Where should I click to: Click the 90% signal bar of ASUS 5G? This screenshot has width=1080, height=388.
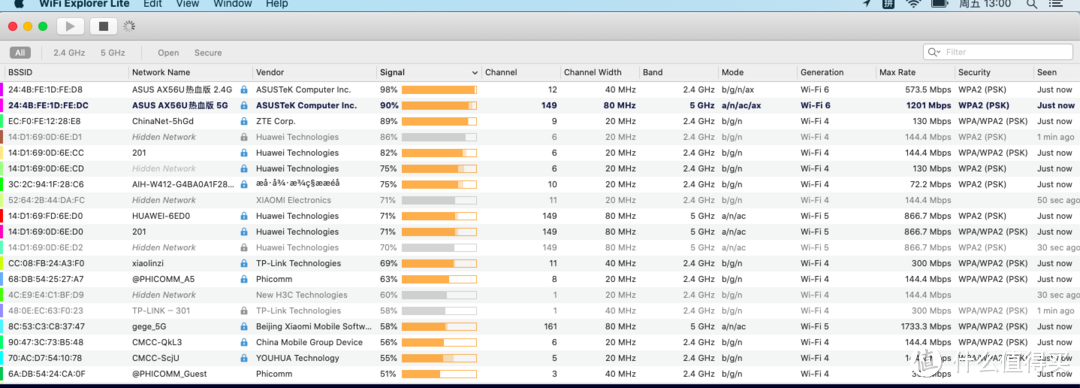(x=439, y=105)
